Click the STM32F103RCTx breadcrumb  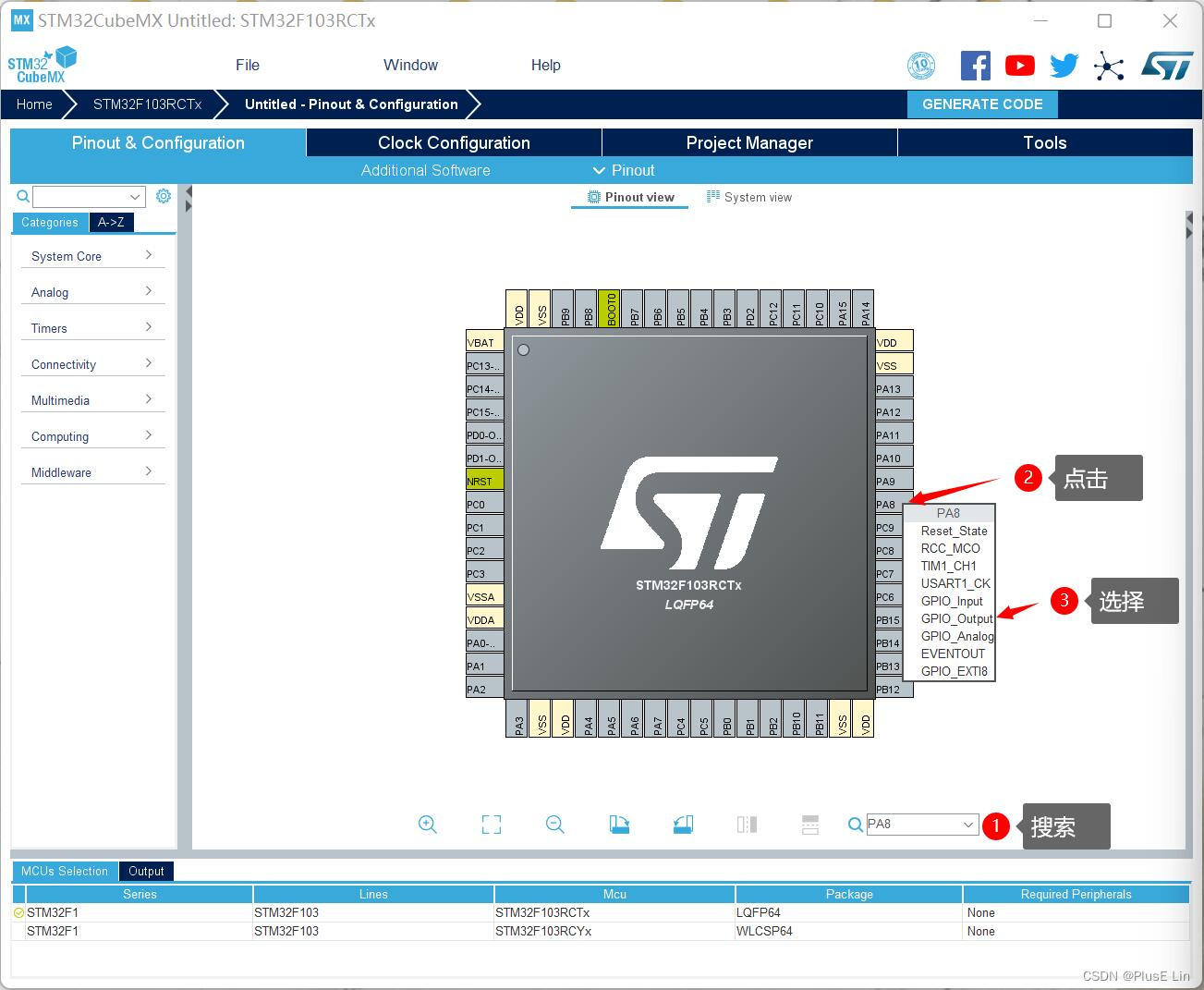147,104
